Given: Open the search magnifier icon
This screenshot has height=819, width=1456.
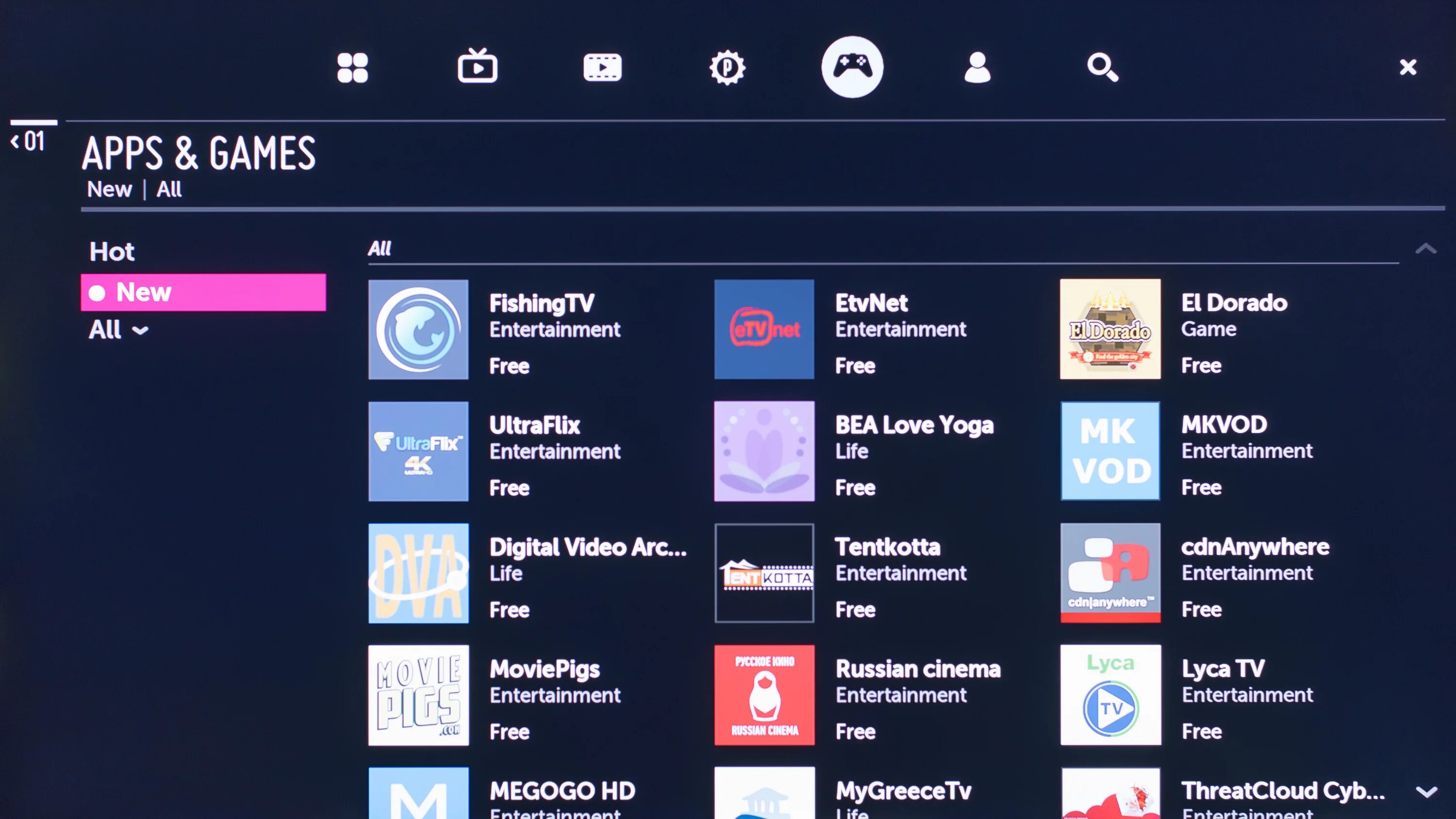Looking at the screenshot, I should [x=1102, y=68].
